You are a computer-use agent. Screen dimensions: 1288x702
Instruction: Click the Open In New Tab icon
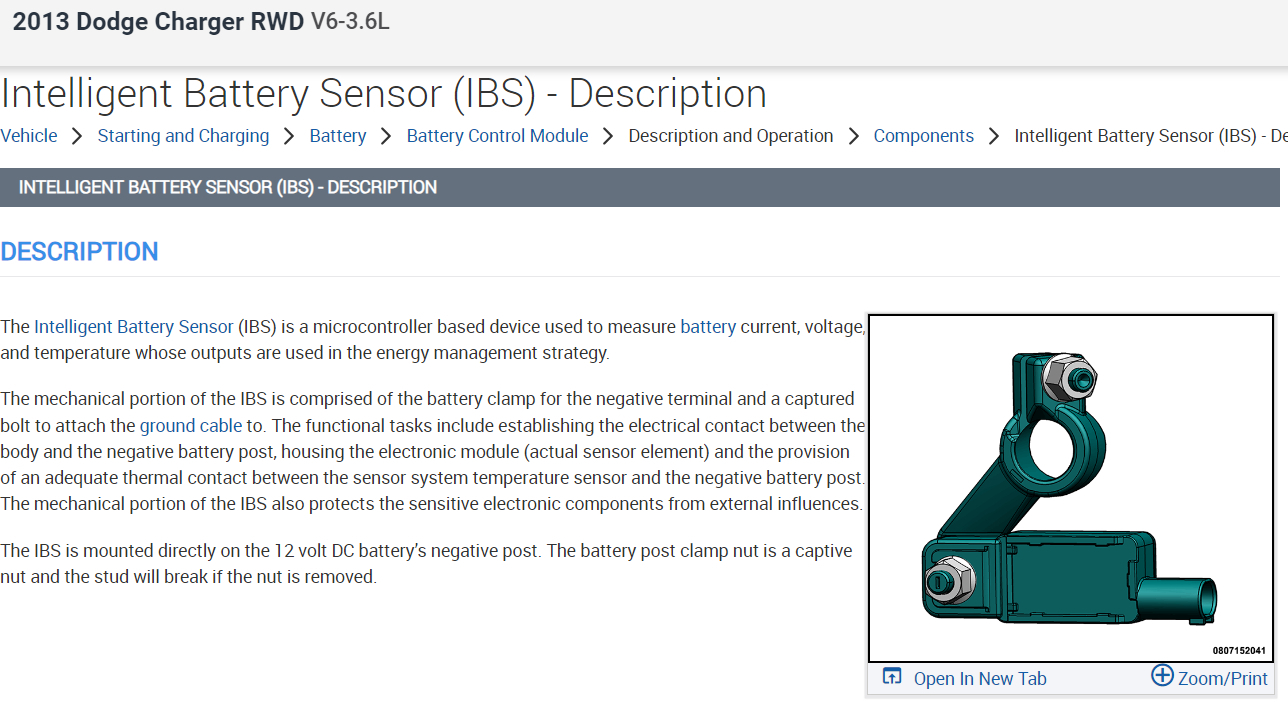point(892,677)
